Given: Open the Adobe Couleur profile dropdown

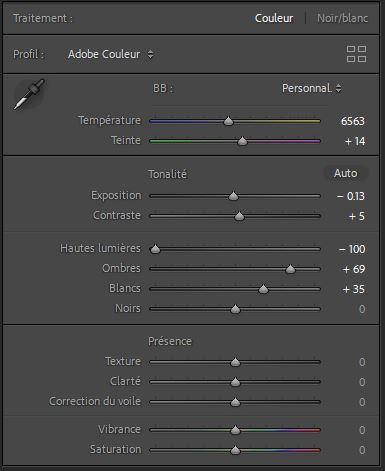Looking at the screenshot, I should click(x=111, y=54).
